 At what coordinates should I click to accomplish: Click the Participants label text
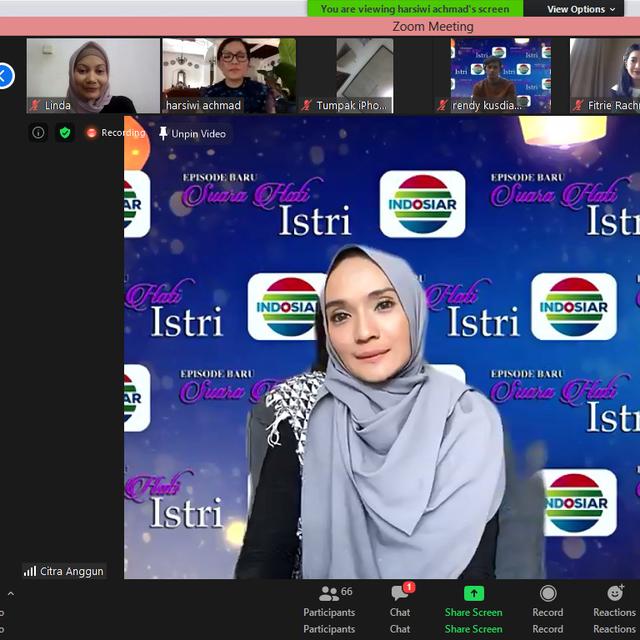[329, 612]
